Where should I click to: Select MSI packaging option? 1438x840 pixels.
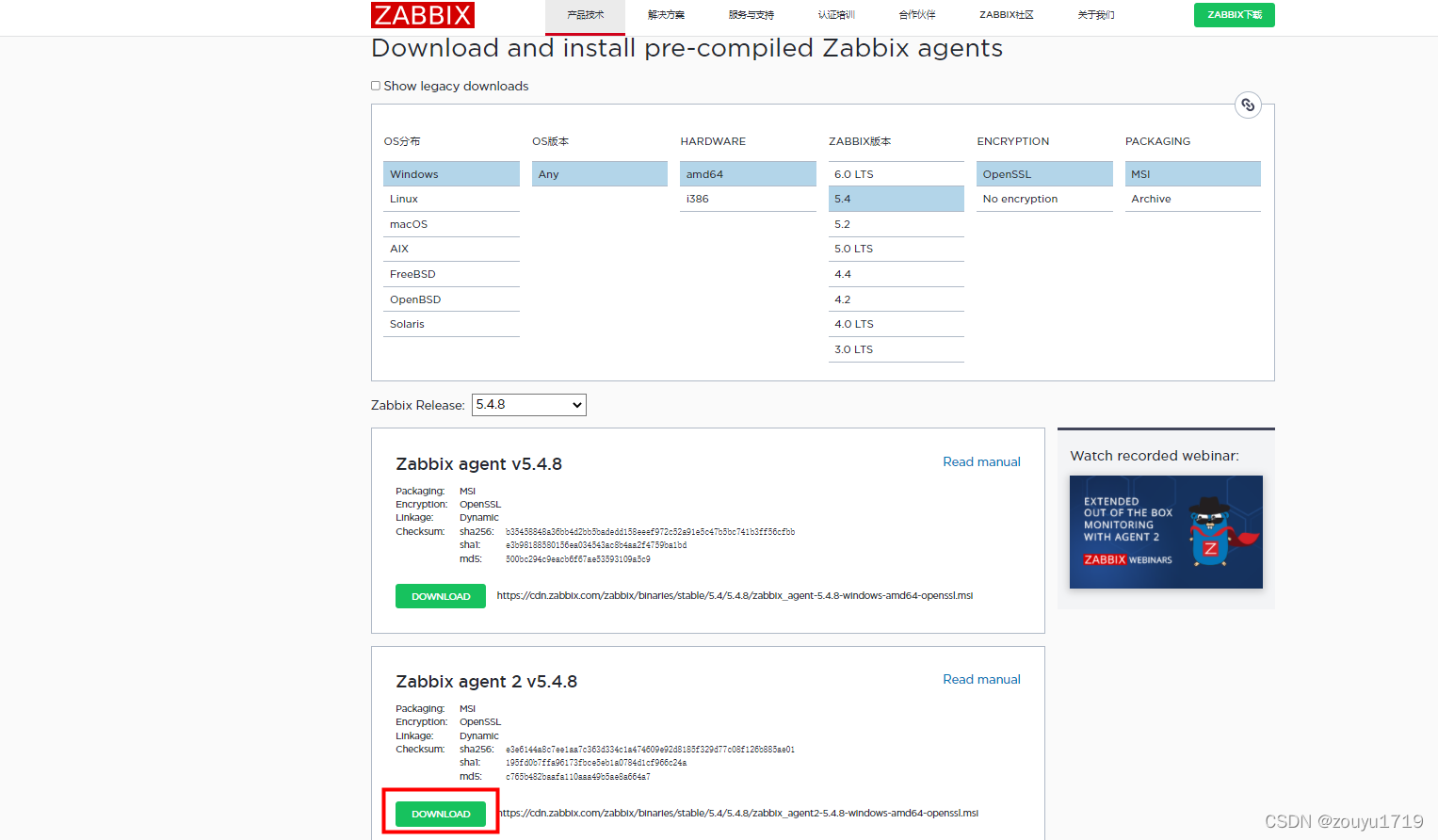(1193, 174)
